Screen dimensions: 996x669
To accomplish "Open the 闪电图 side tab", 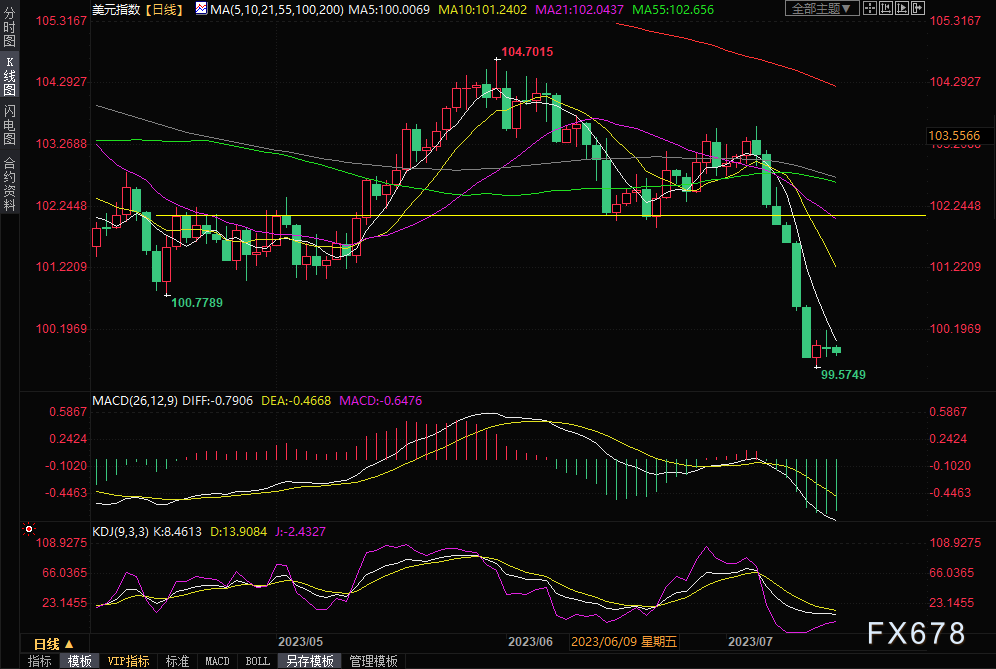I will click(x=9, y=124).
